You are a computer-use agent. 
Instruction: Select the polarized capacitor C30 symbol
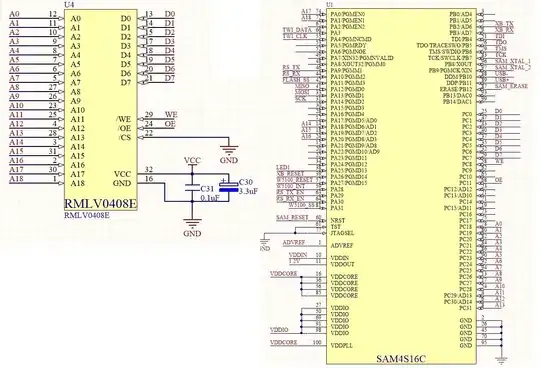point(229,186)
